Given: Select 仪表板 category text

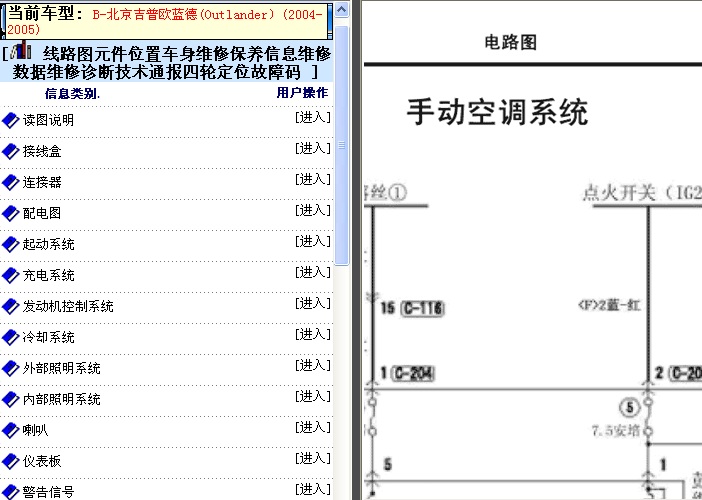Looking at the screenshot, I should [x=42, y=461].
